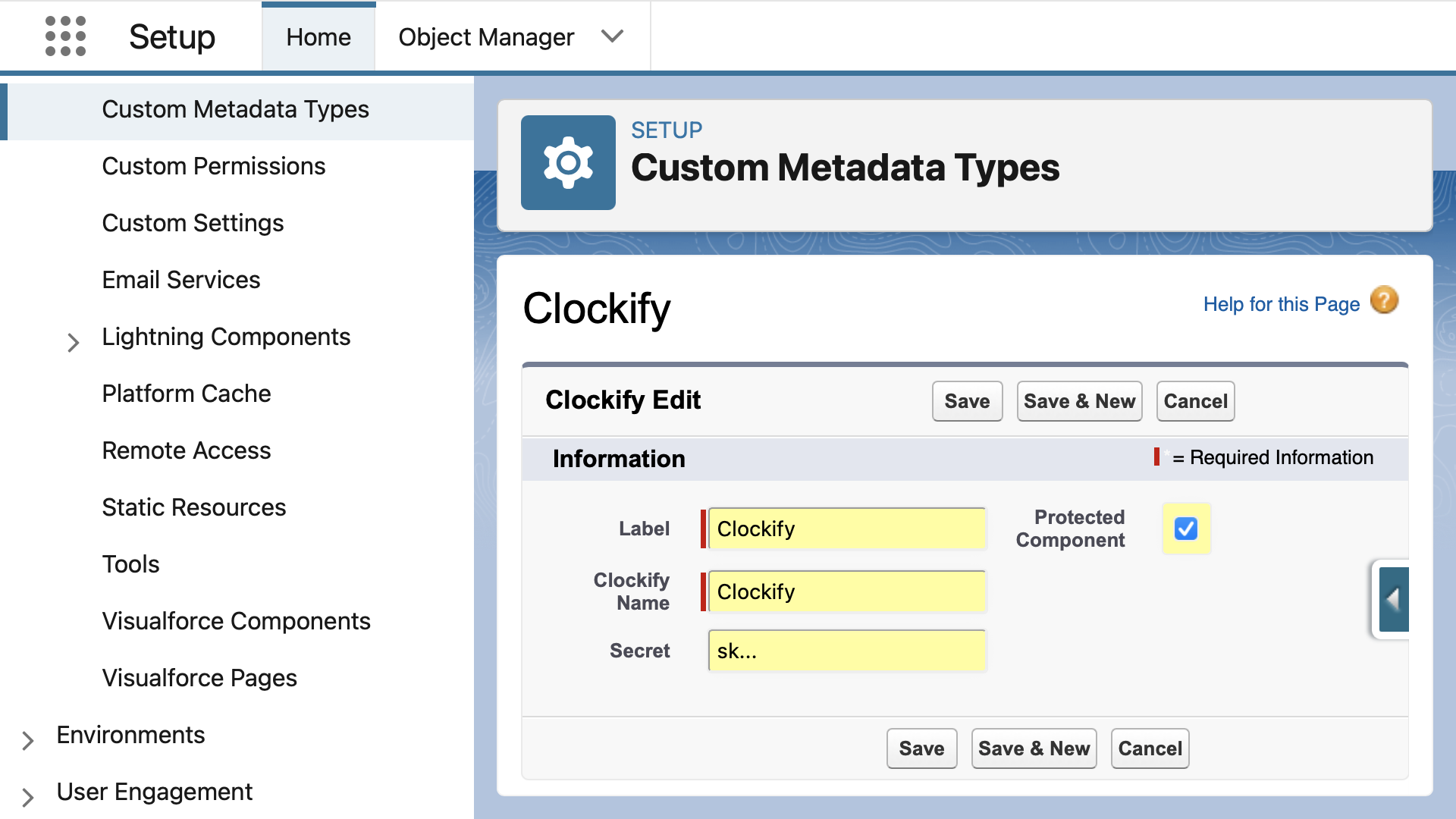
Task: Switch to the Object Manager tab
Action: [486, 37]
